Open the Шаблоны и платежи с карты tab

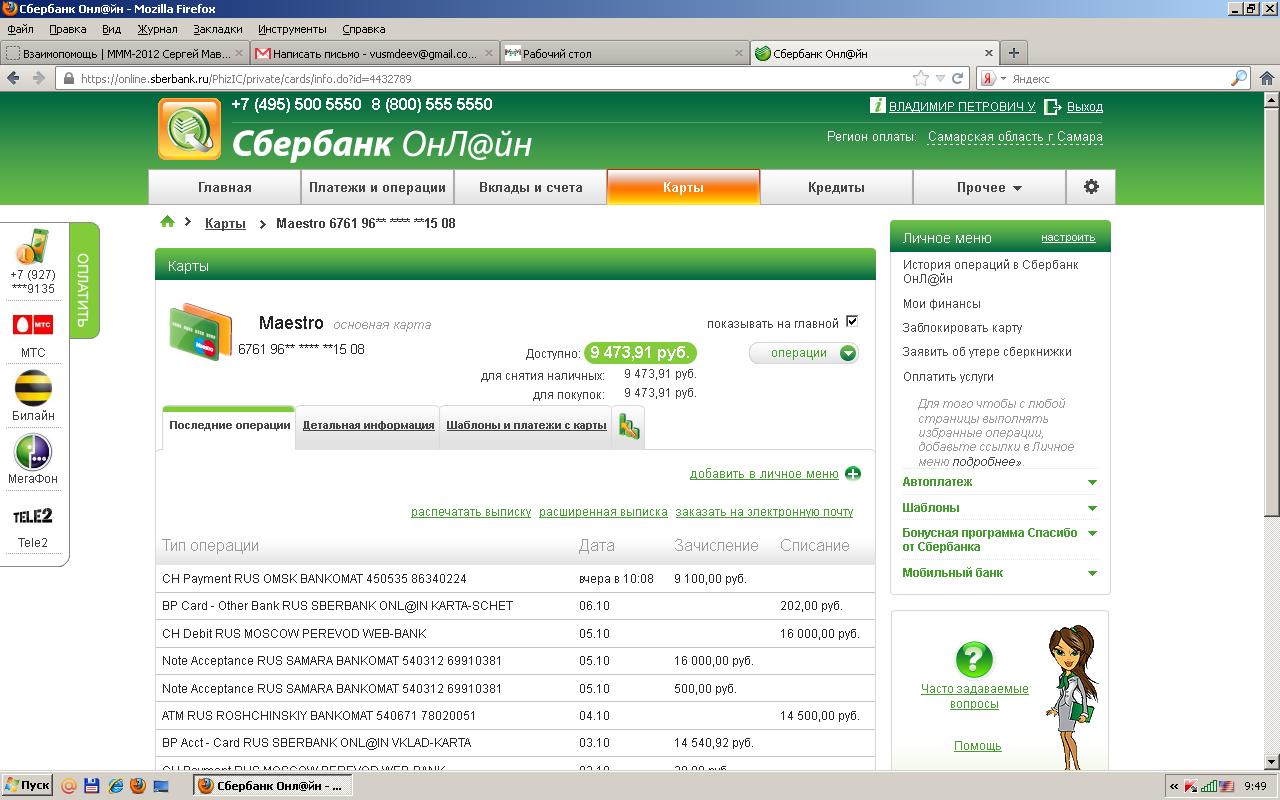[x=526, y=425]
